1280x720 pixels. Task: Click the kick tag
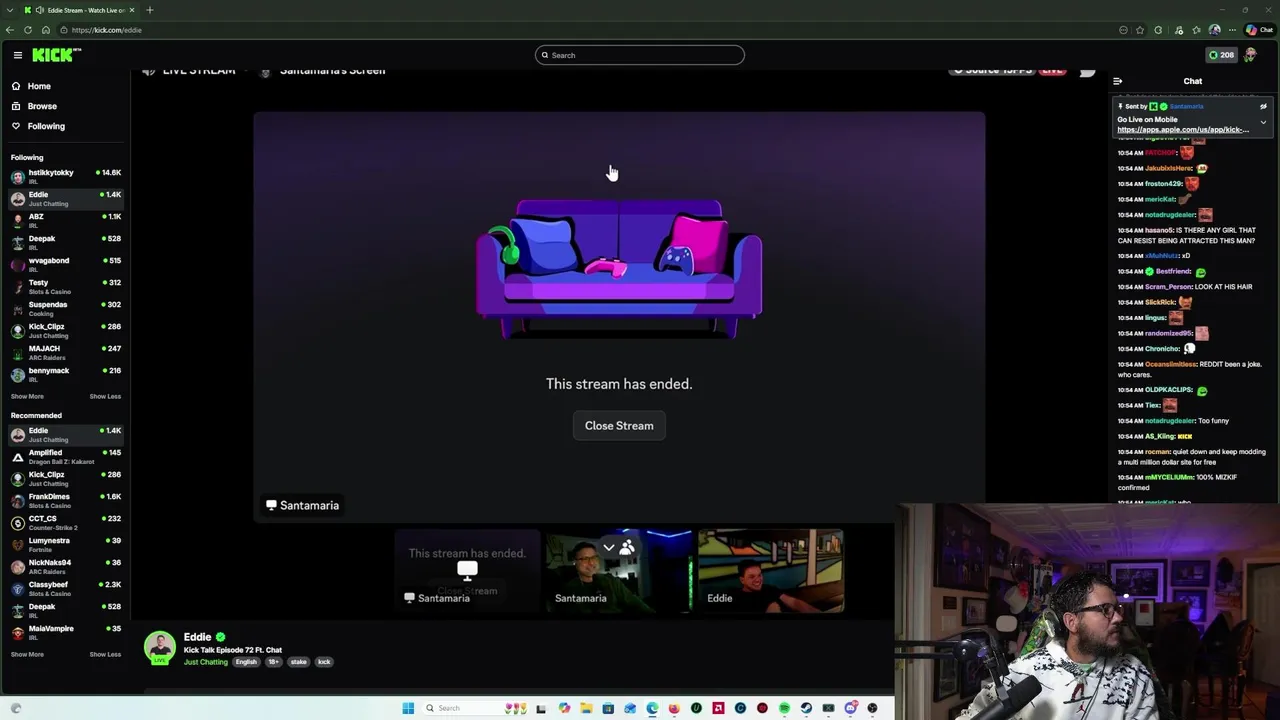[324, 662]
